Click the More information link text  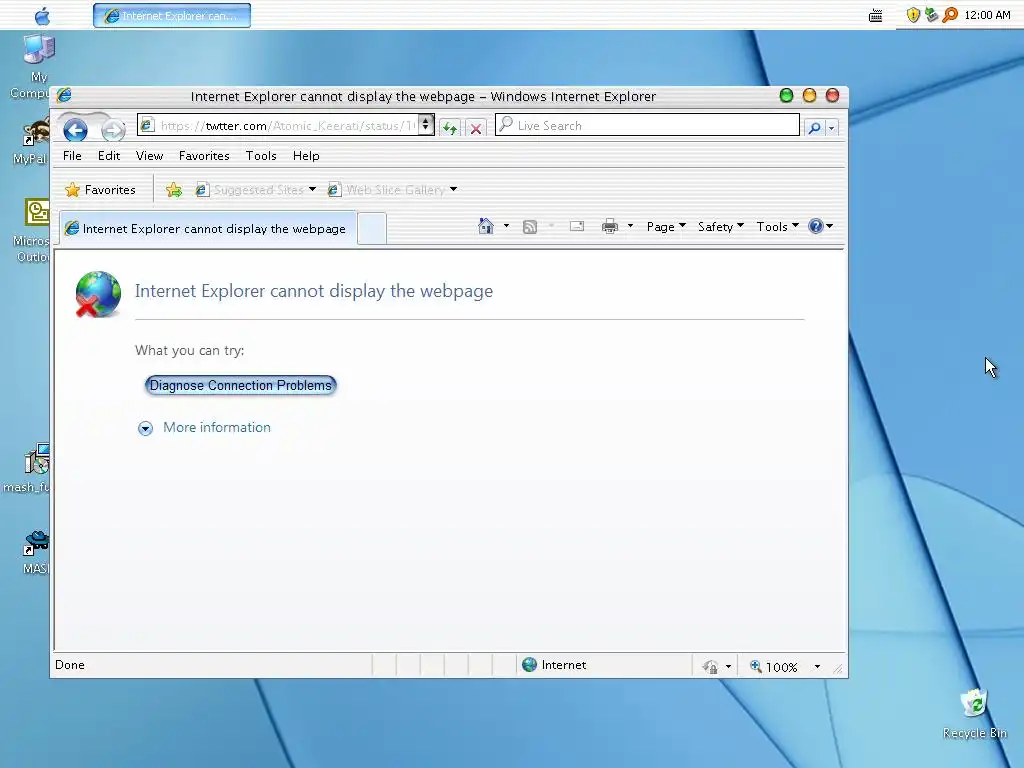[217, 427]
